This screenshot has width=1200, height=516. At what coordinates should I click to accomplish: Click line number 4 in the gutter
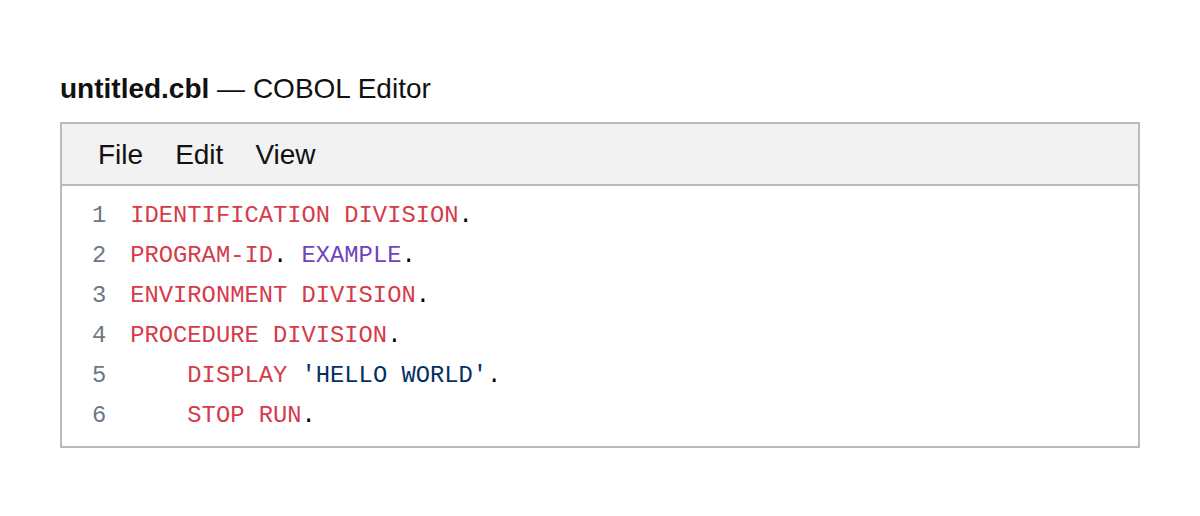[99, 335]
